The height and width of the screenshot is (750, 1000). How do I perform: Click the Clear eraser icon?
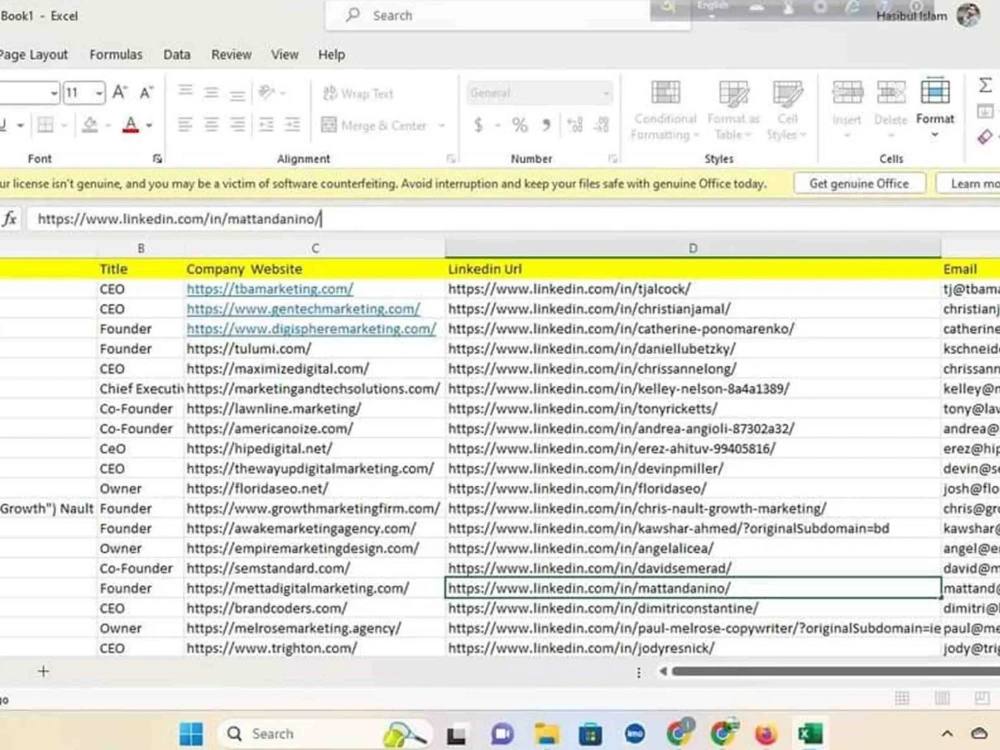(985, 136)
